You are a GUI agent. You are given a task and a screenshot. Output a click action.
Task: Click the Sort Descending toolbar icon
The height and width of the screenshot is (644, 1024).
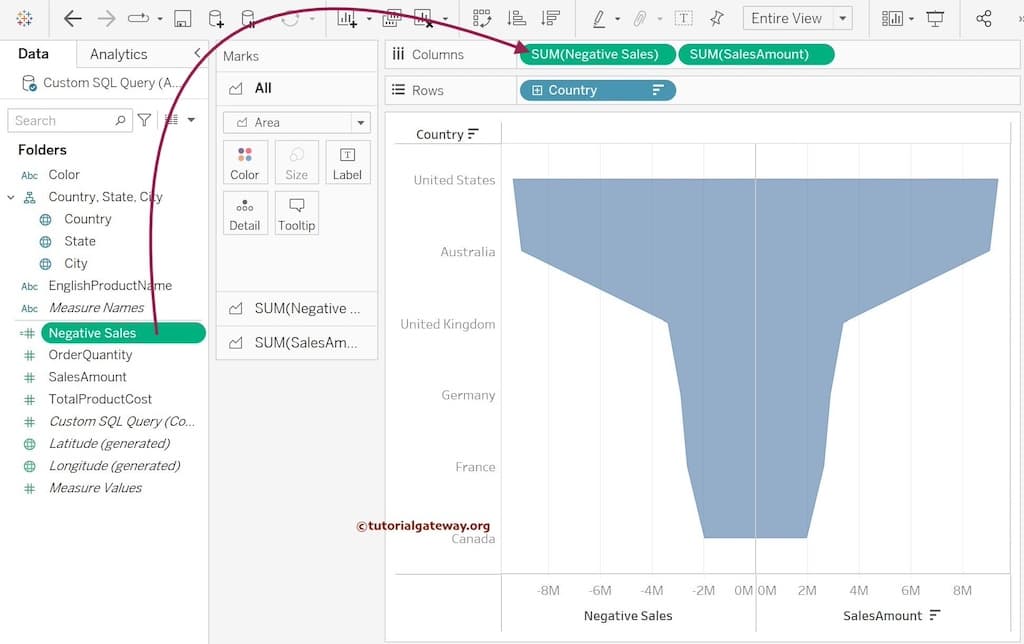click(549, 18)
